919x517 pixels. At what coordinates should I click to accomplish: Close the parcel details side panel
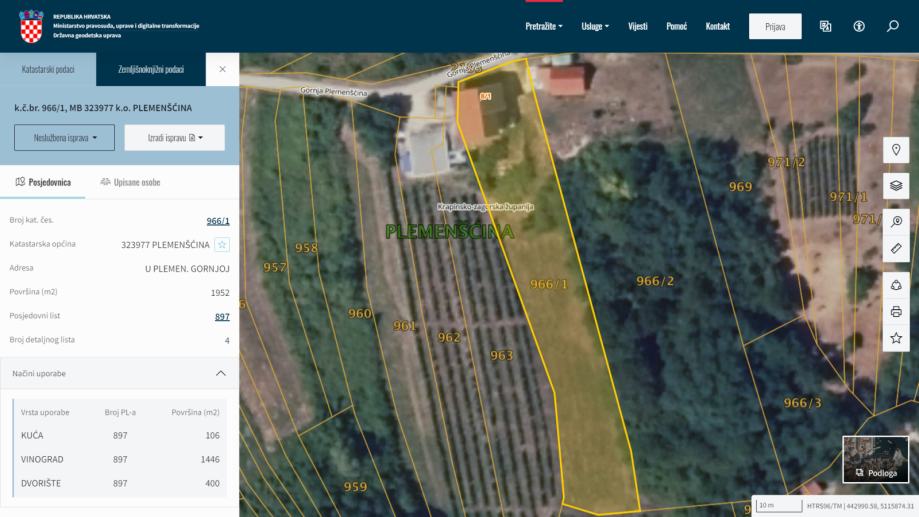(222, 69)
